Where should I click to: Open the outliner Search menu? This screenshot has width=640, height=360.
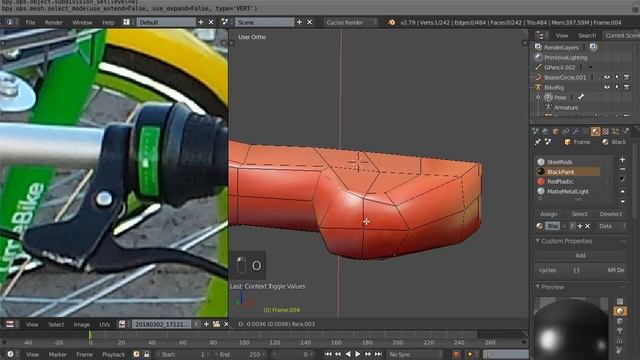[x=587, y=36]
